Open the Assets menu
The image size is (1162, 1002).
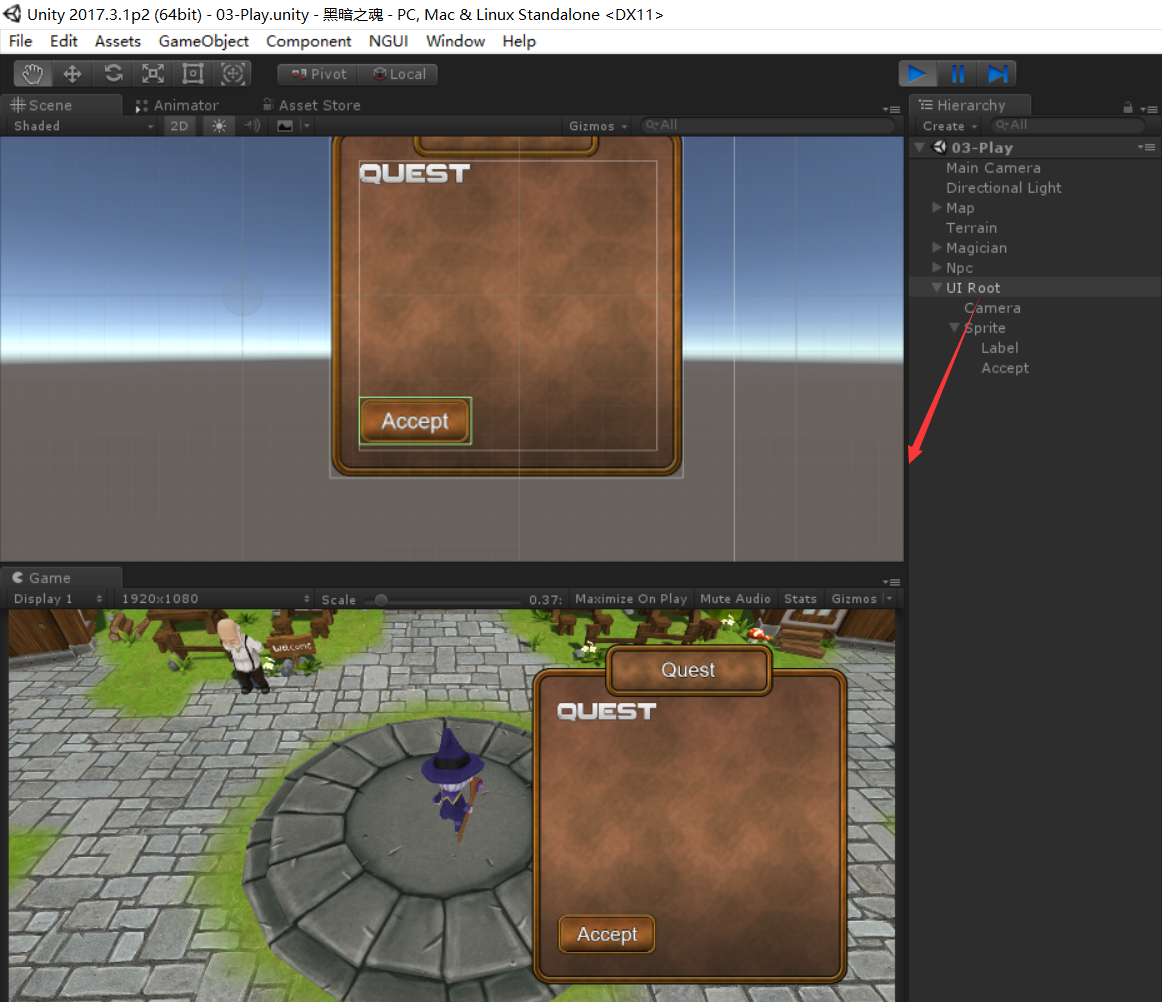pyautogui.click(x=118, y=42)
